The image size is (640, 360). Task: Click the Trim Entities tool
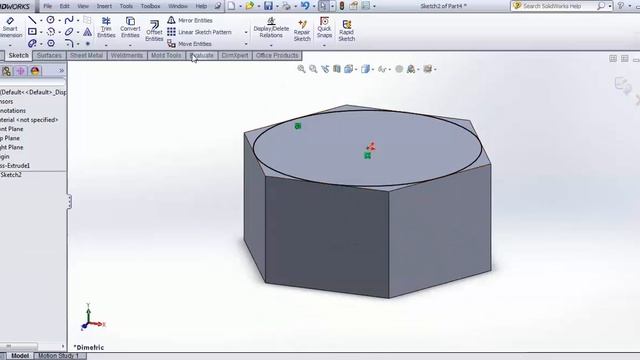pos(106,27)
